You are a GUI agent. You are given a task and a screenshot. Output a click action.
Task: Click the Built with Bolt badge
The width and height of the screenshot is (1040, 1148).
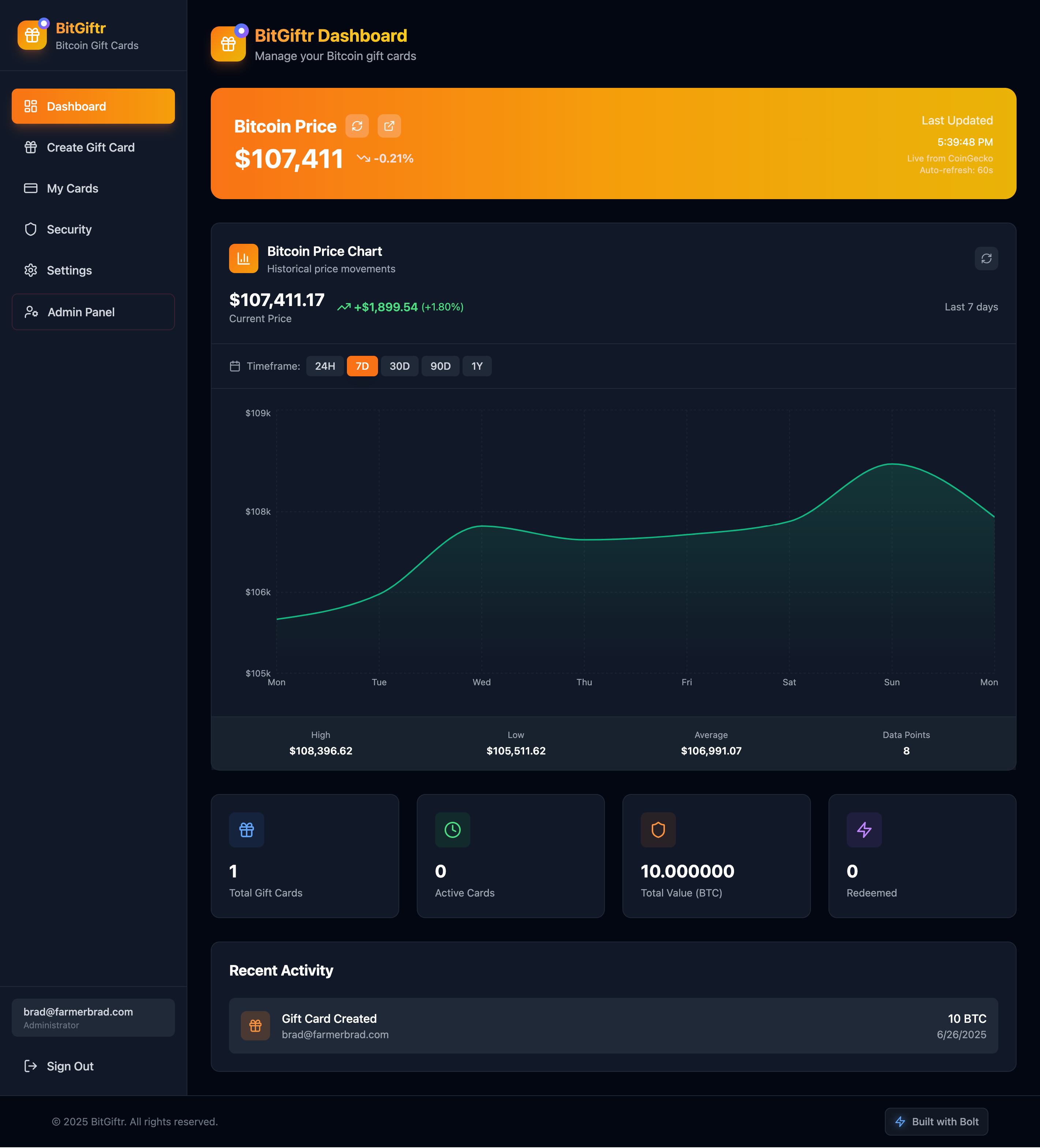936,1121
